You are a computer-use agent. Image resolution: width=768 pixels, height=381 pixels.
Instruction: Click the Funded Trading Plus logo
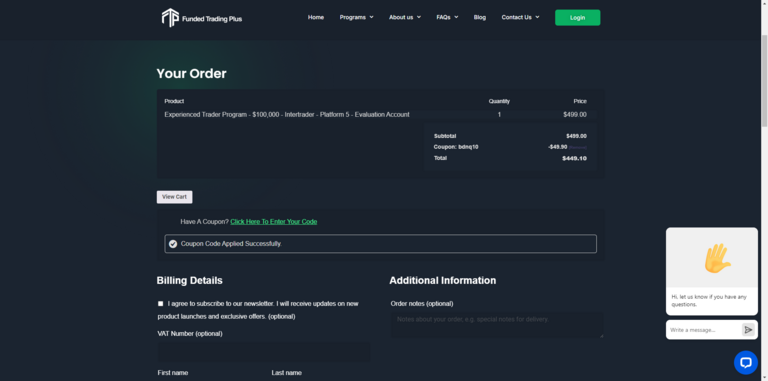(202, 18)
